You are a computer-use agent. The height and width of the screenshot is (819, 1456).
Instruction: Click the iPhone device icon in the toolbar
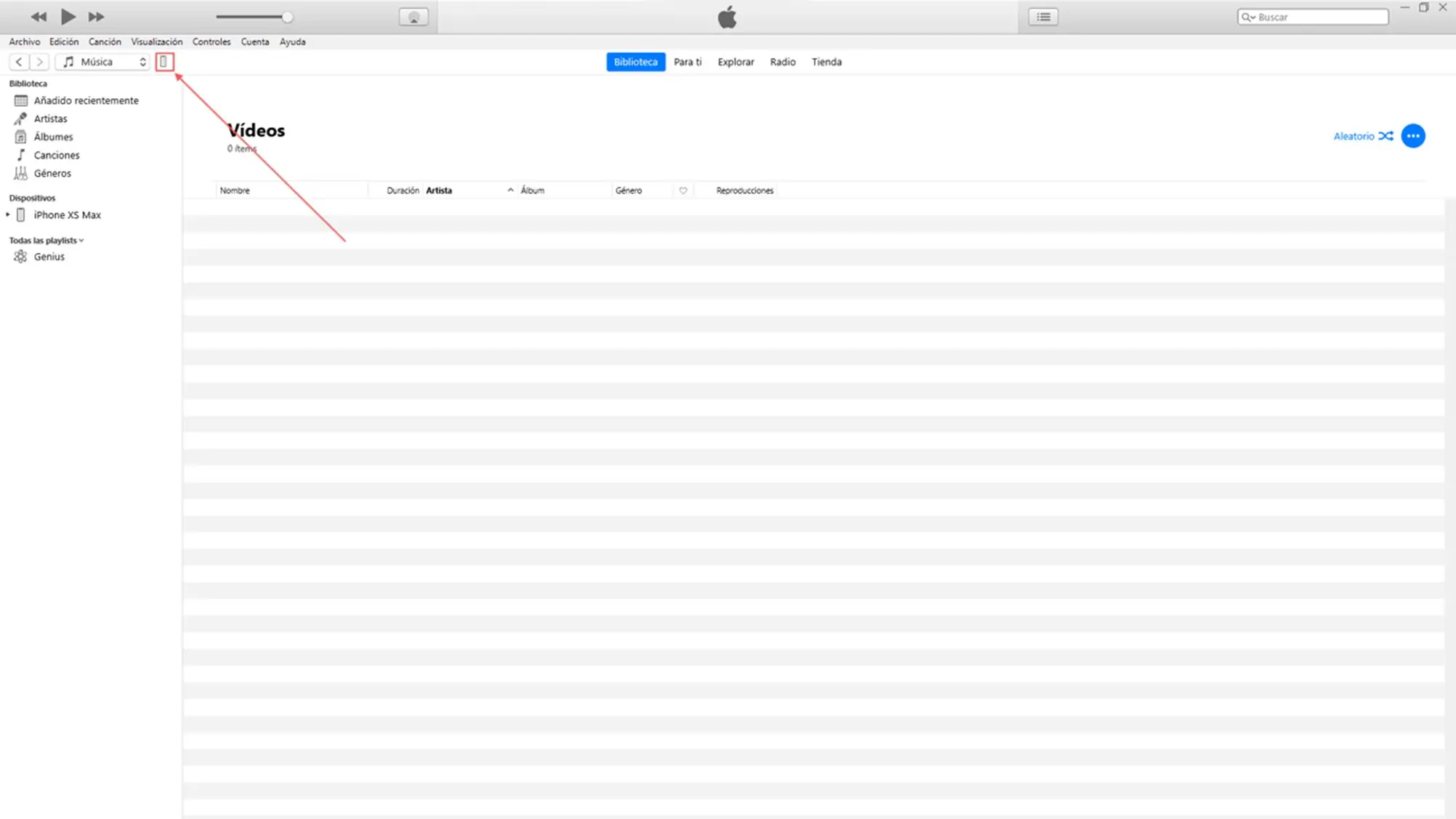click(x=164, y=62)
